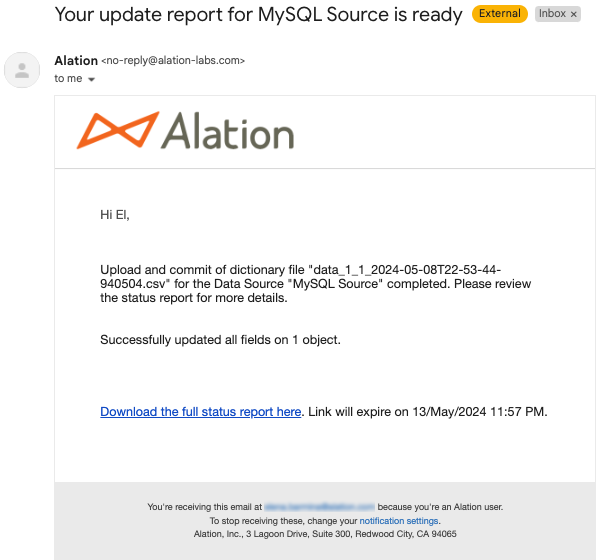Expand recipient details arrow beside "to me"

(91, 79)
